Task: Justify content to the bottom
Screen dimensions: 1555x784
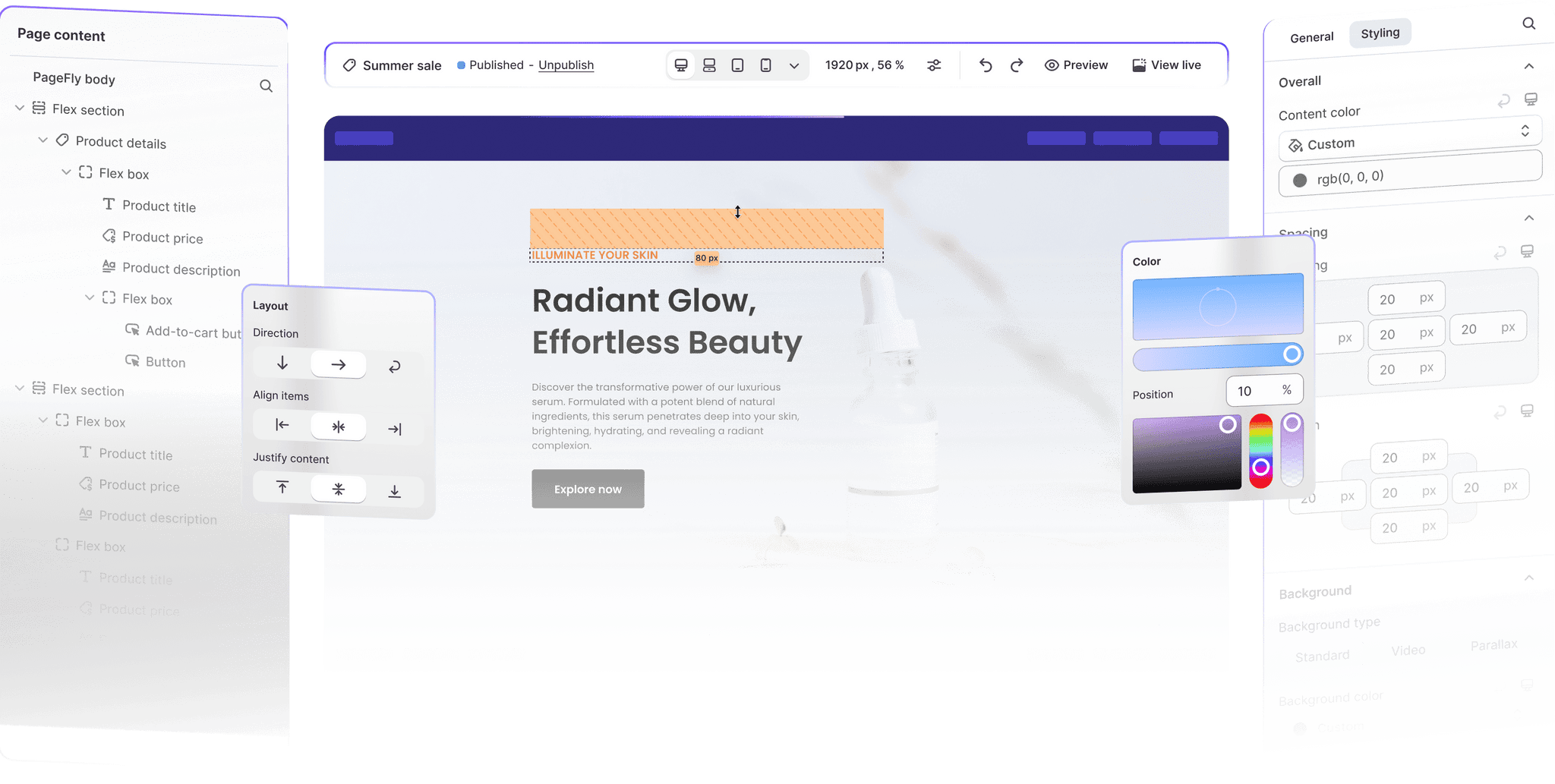Action: tap(395, 492)
